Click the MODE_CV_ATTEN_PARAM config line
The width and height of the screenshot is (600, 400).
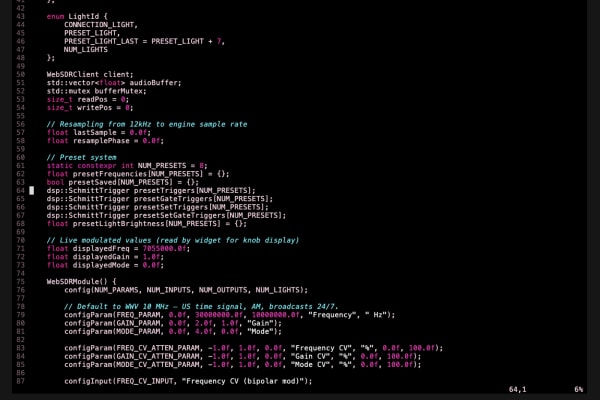click(242, 365)
